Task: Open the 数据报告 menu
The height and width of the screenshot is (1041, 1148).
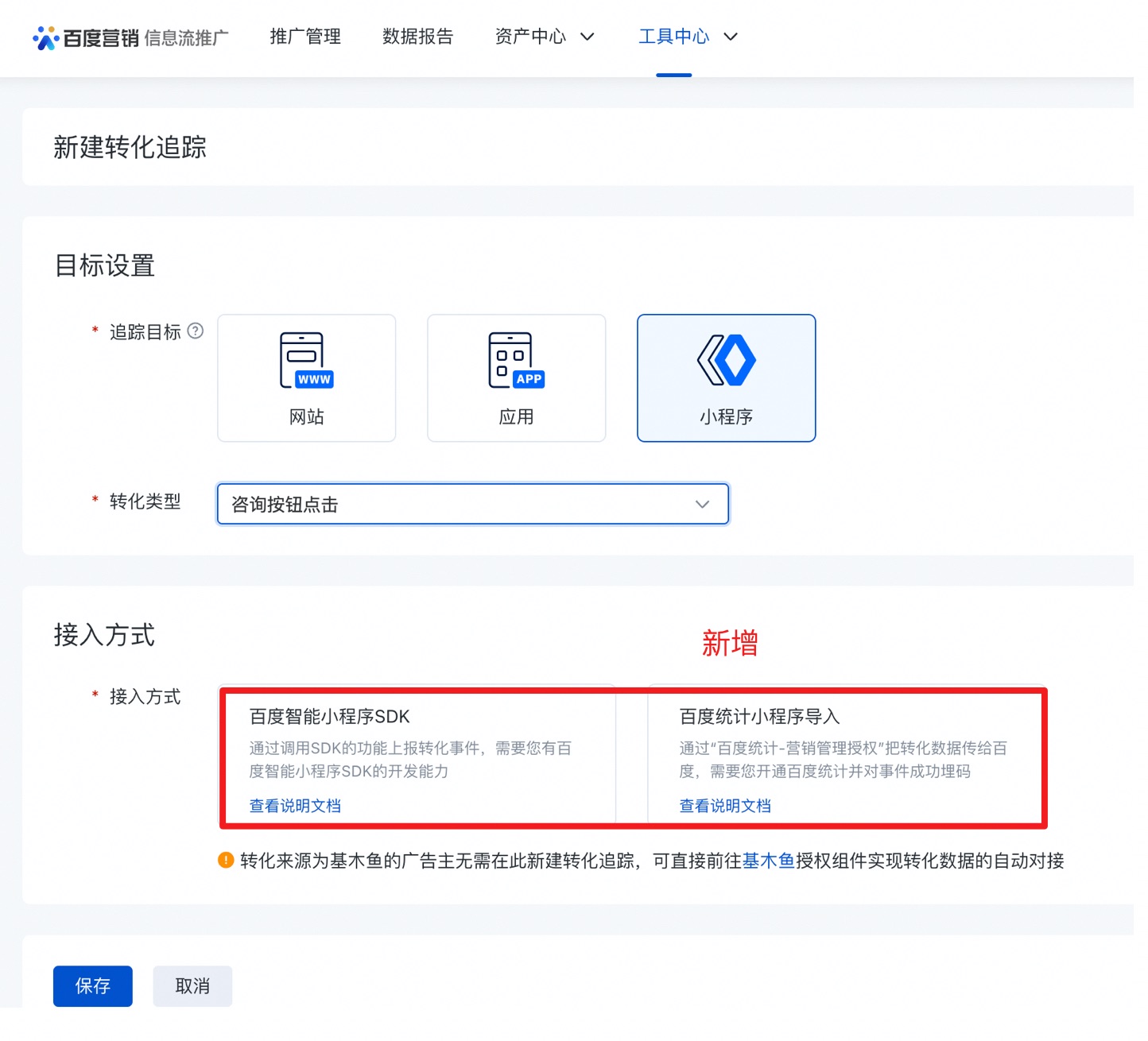Action: point(417,37)
